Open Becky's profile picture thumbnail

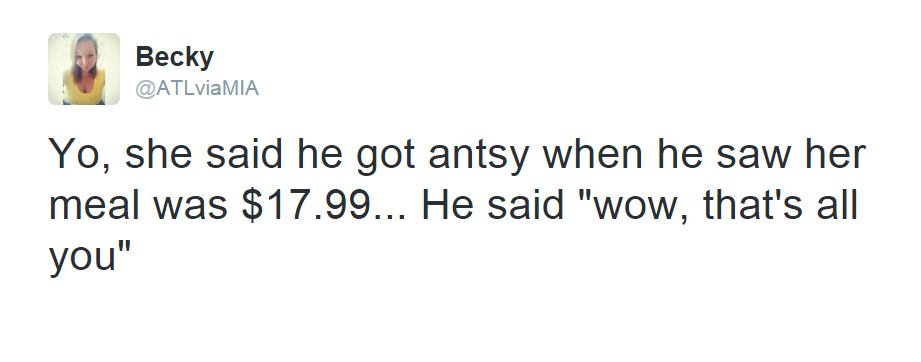(x=84, y=69)
